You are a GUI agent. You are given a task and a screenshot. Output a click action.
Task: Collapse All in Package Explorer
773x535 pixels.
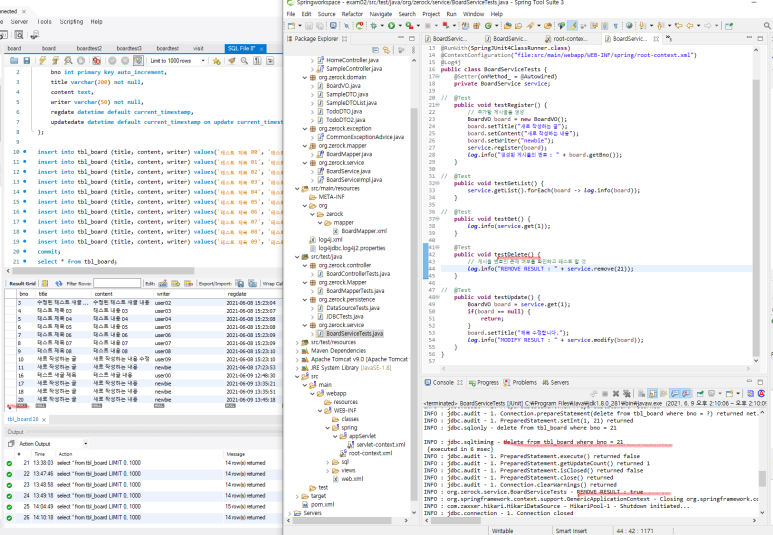(376, 50)
